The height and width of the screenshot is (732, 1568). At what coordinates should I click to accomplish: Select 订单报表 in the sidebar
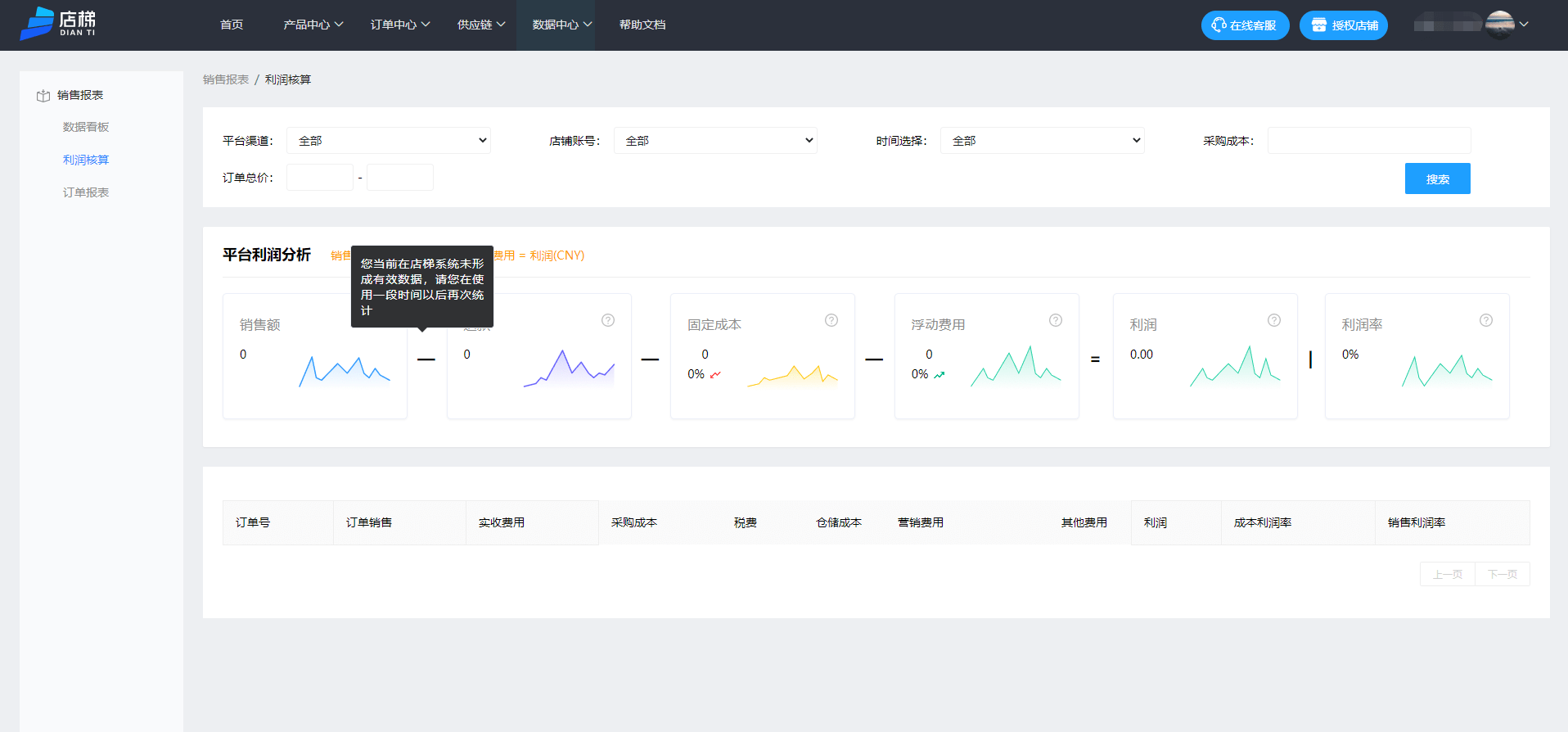click(86, 192)
